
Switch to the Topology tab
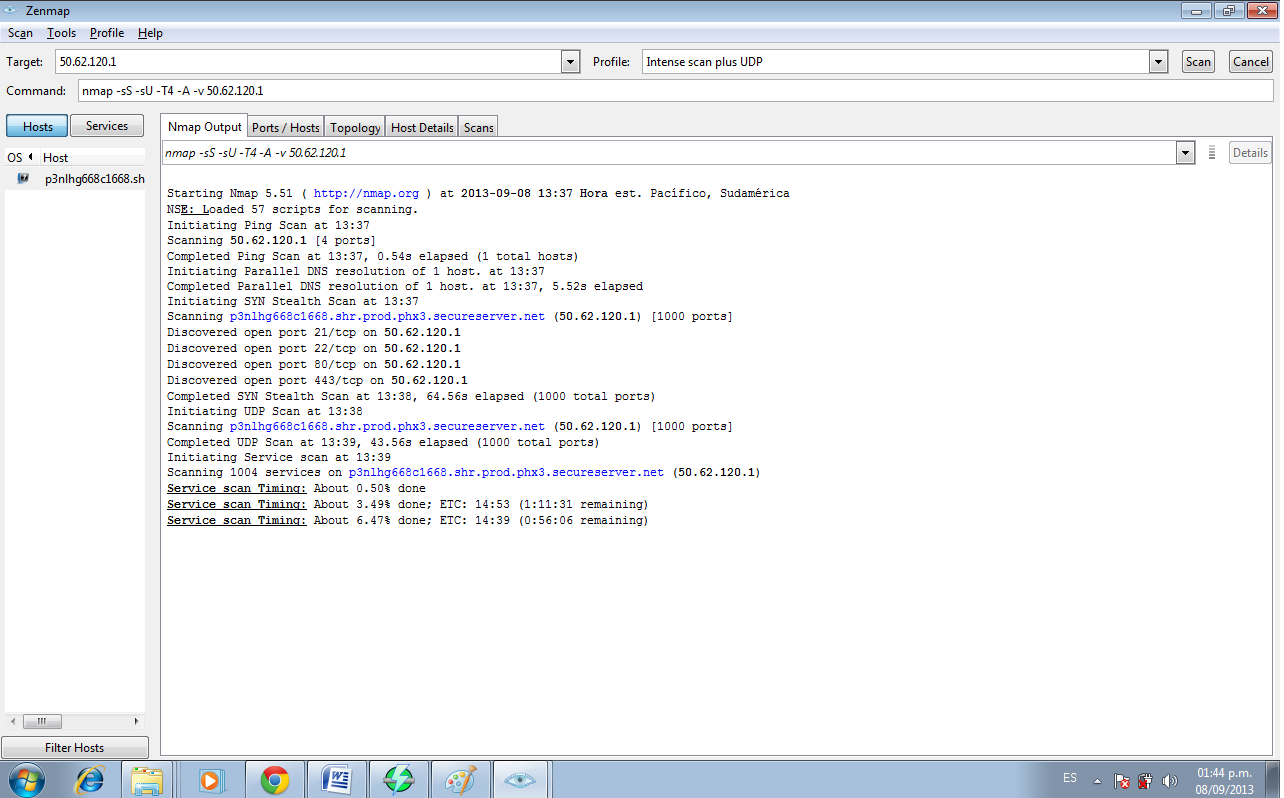click(355, 128)
